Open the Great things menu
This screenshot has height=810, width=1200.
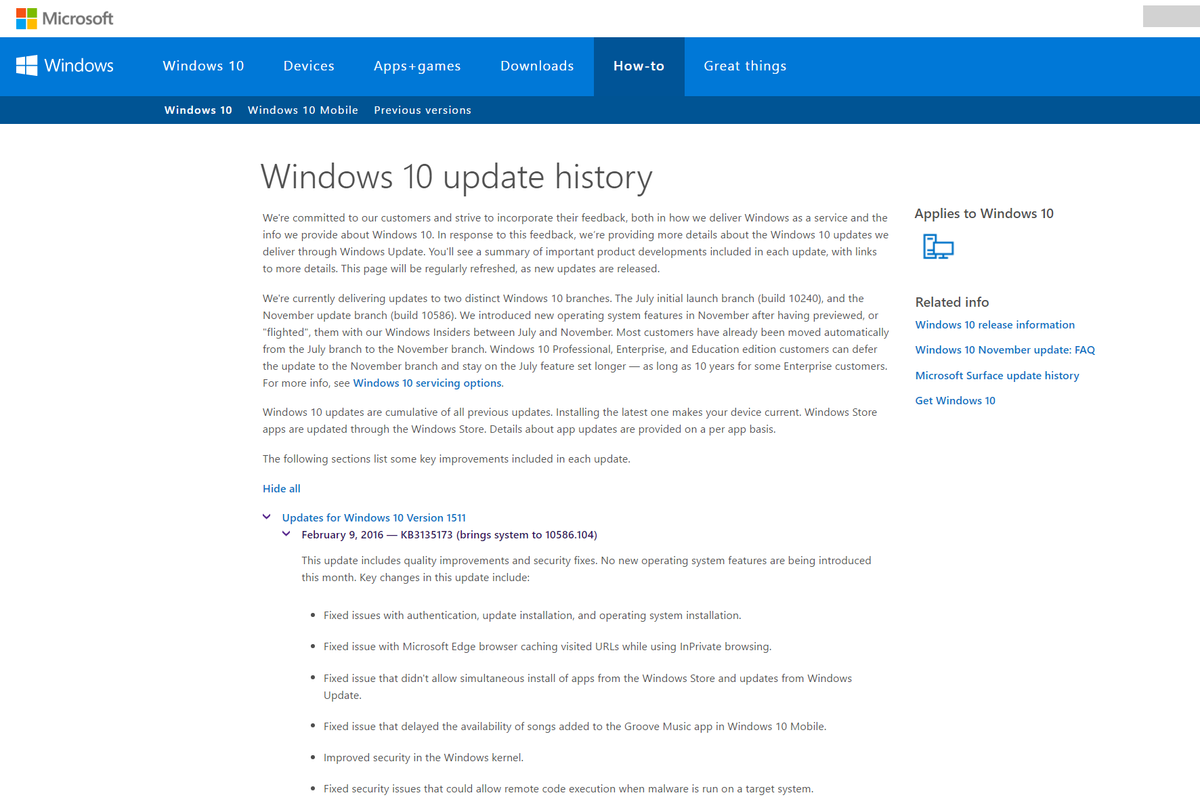point(745,66)
